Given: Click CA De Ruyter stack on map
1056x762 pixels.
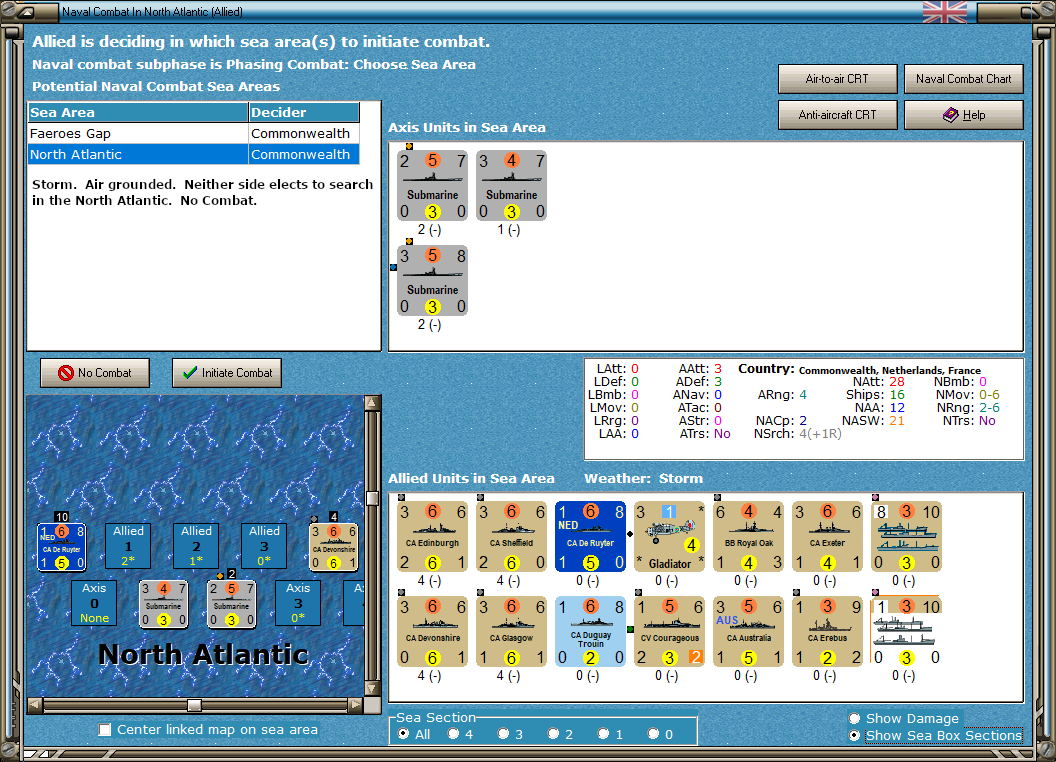Looking at the screenshot, I should click(x=61, y=546).
